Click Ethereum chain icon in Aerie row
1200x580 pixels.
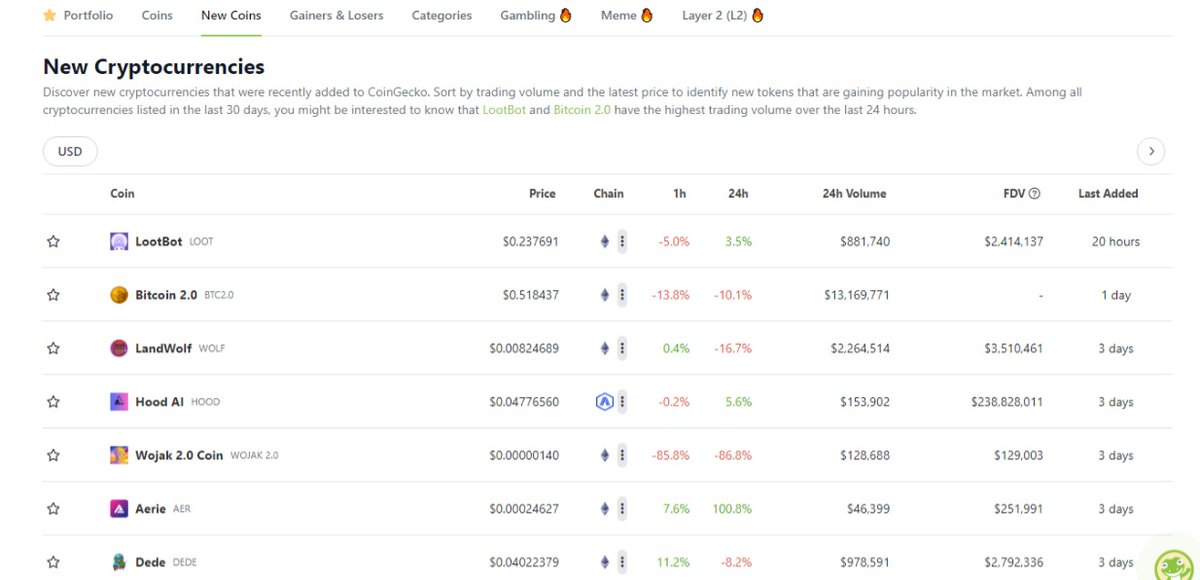[604, 509]
